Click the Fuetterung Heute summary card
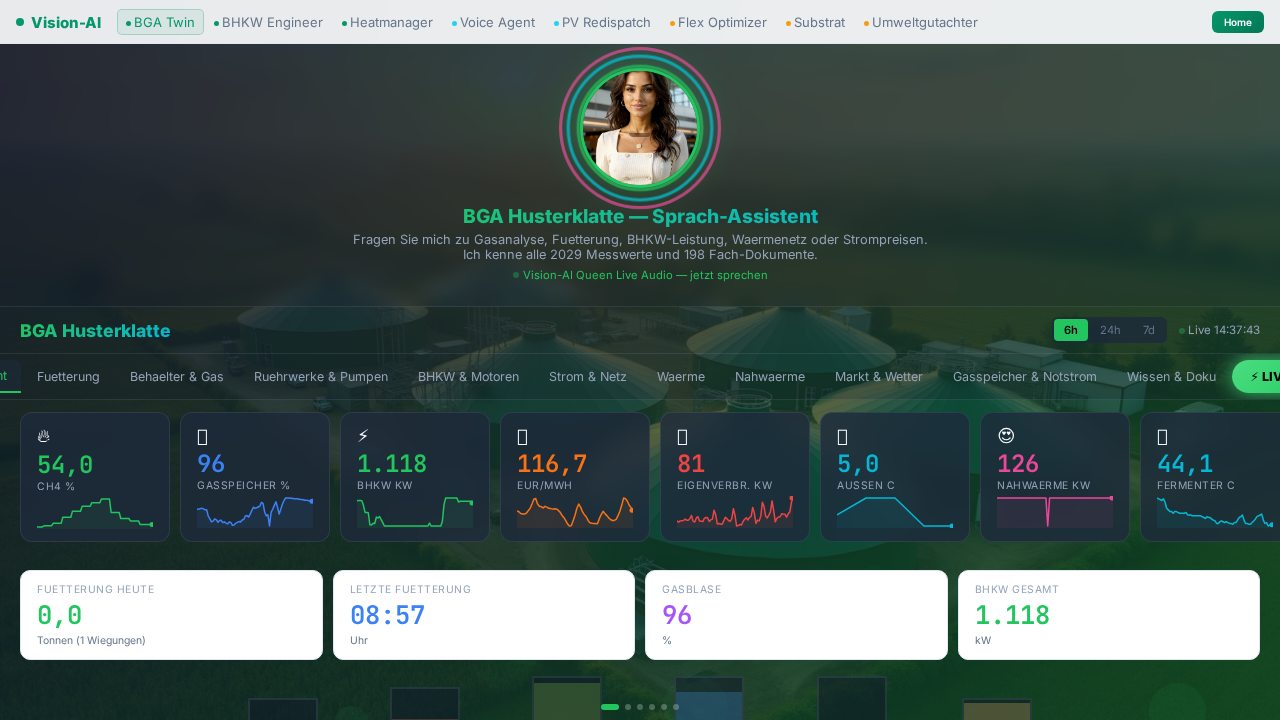 tap(171, 615)
